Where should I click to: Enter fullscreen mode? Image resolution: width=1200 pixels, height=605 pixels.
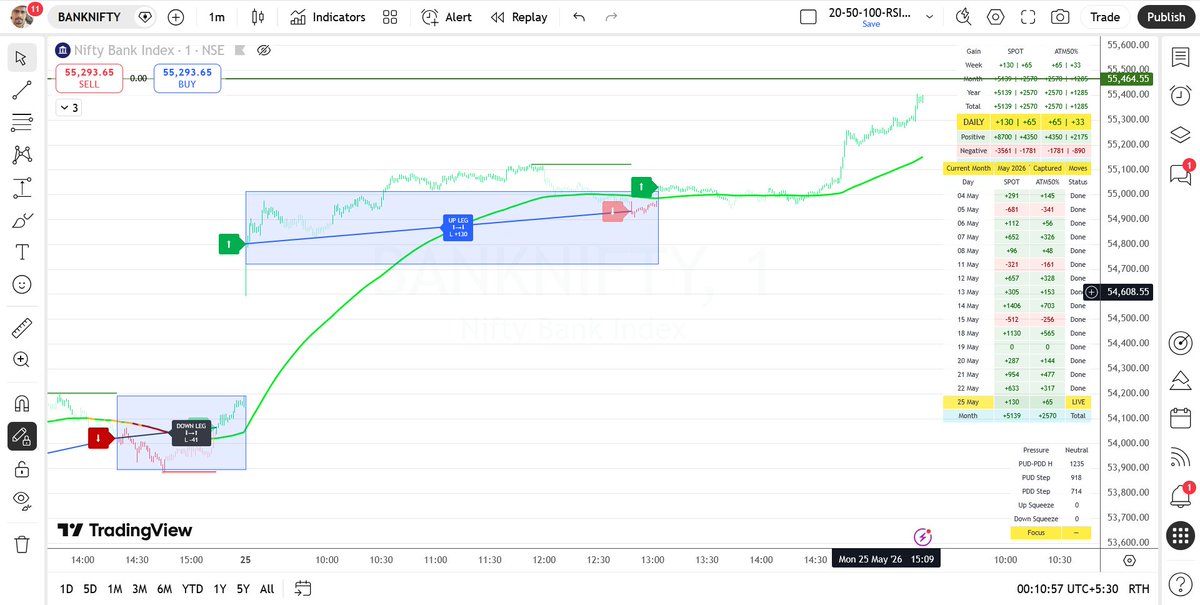[x=1028, y=17]
